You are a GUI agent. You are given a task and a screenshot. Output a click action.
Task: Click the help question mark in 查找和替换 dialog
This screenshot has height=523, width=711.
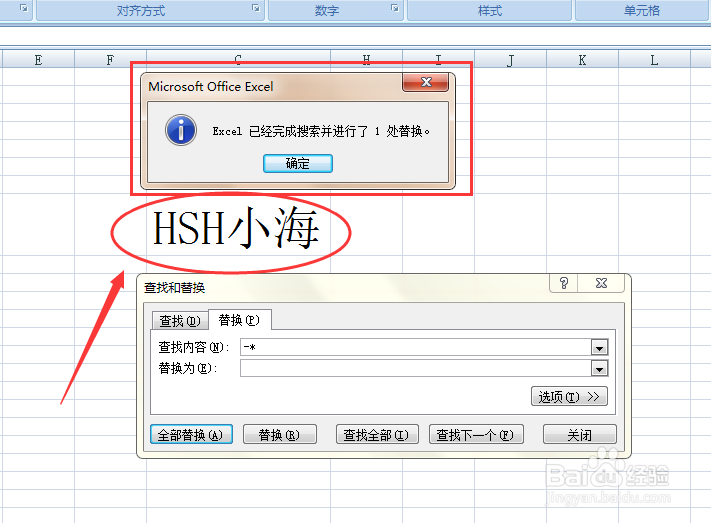[x=564, y=283]
